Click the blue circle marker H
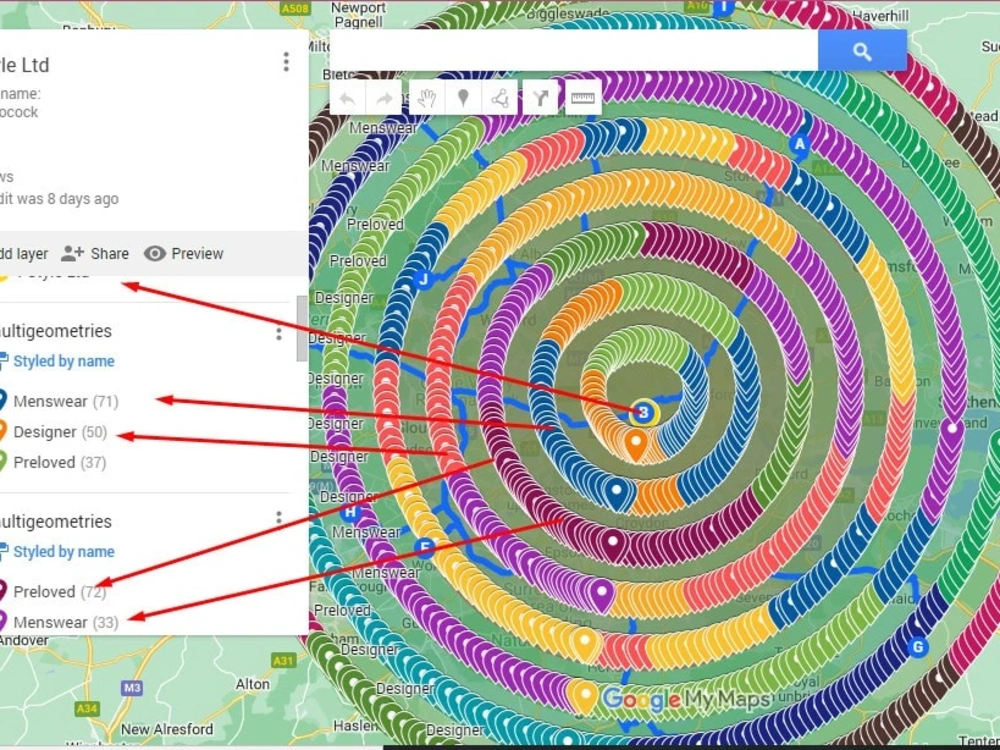This screenshot has width=1000, height=750. coord(350,511)
